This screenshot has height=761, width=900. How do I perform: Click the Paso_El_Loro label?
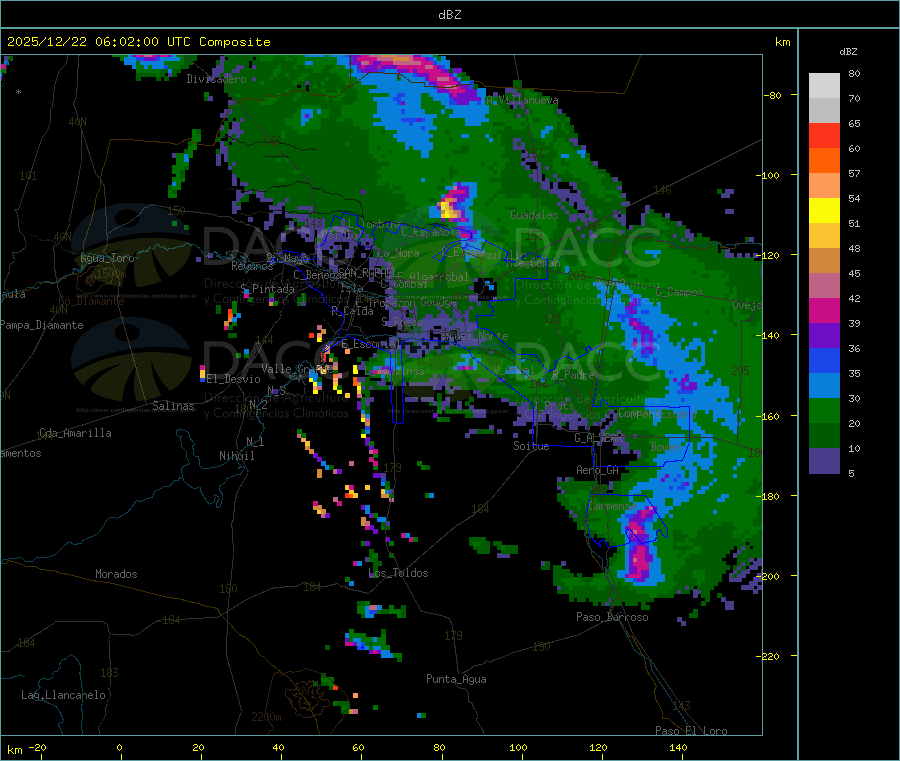pos(691,731)
